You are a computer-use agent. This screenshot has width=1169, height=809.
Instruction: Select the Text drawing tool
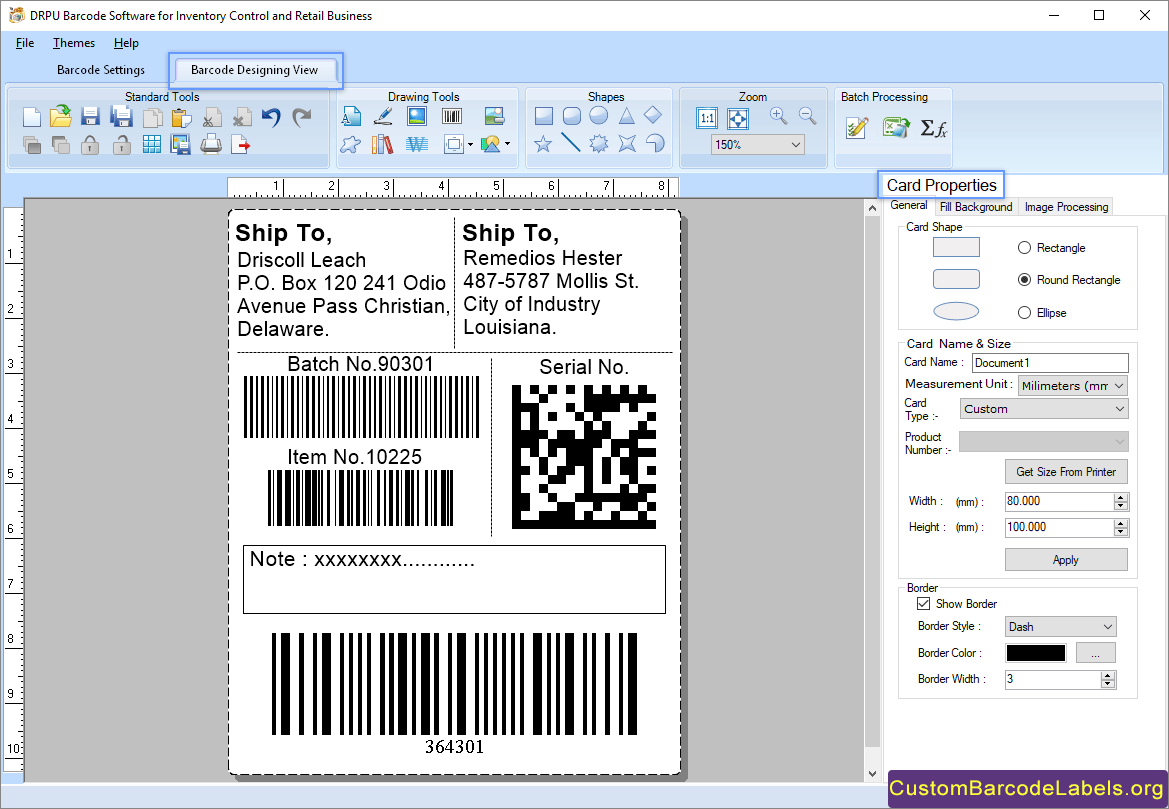click(351, 116)
